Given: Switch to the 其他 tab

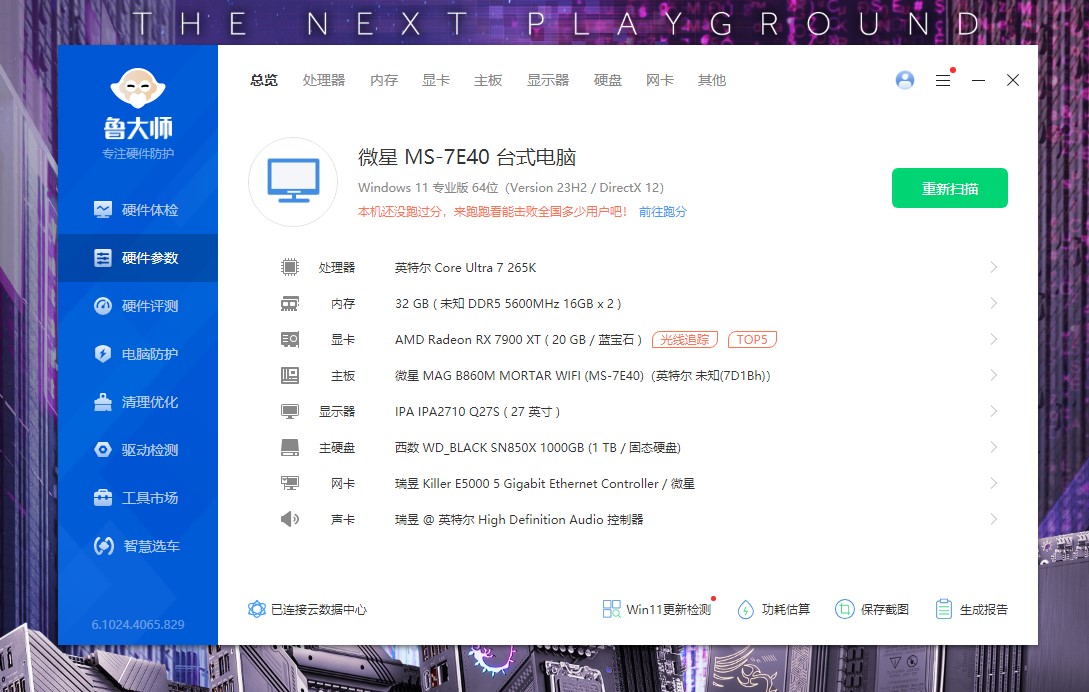Looking at the screenshot, I should coord(712,80).
